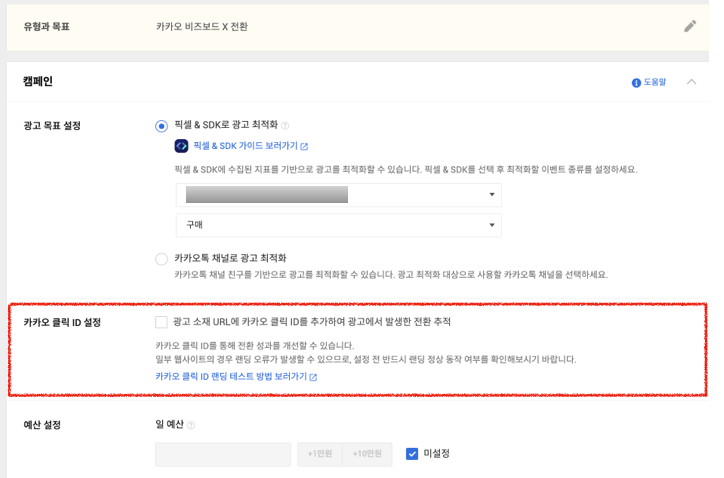Image resolution: width=724 pixels, height=478 pixels.
Task: Open 카카오 클릭 ID 랜딩 테스트 방법 보러가기
Action: coord(236,376)
